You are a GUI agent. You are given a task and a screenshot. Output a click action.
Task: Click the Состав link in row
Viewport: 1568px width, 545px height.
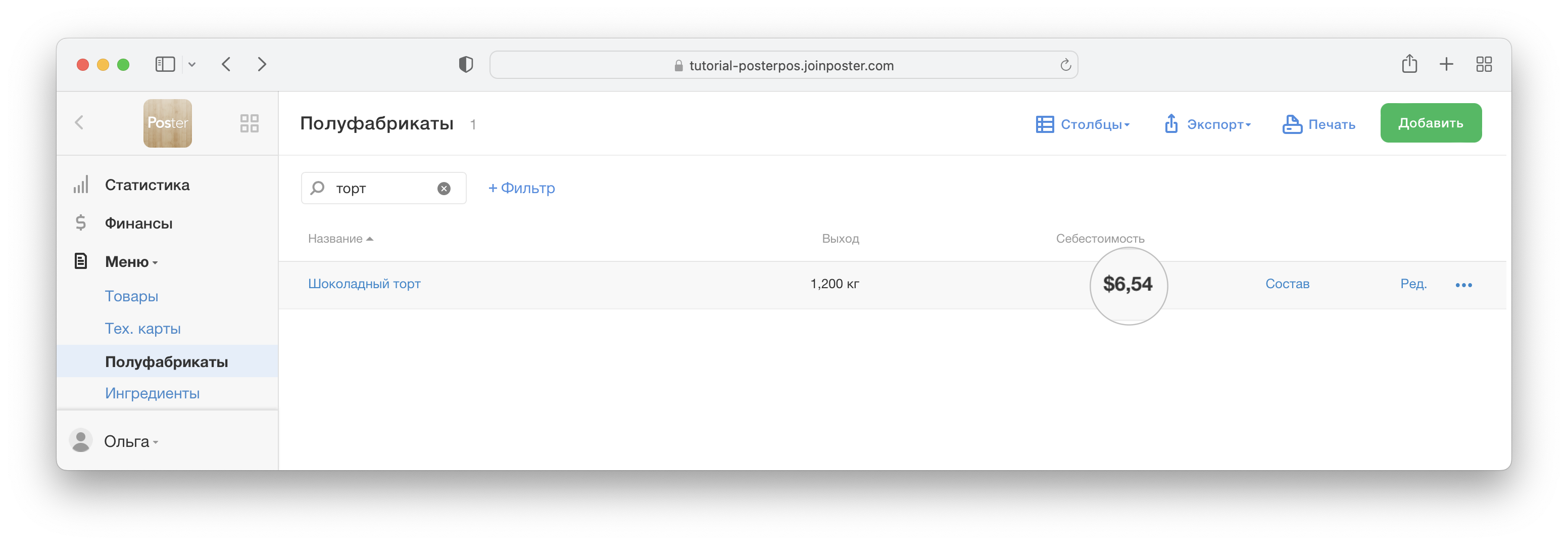tap(1287, 284)
